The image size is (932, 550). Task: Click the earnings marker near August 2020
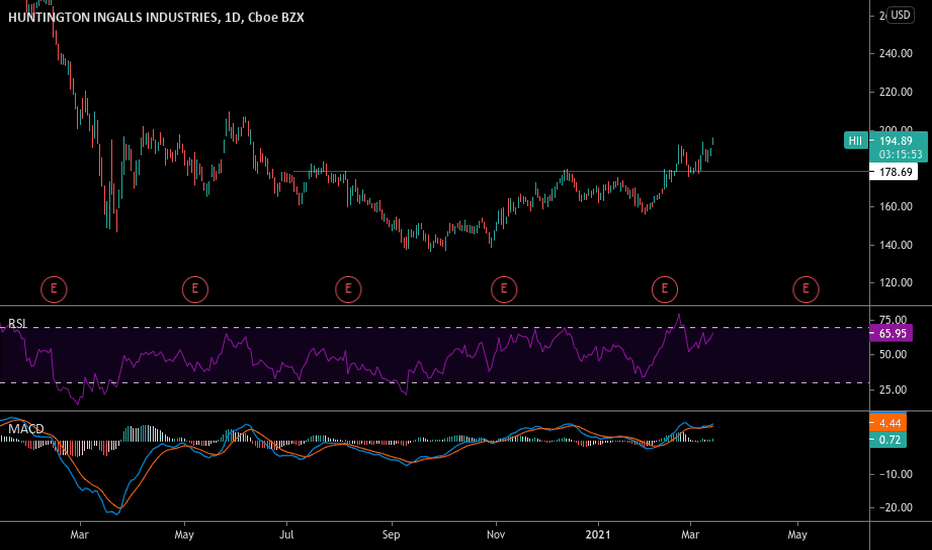[348, 290]
